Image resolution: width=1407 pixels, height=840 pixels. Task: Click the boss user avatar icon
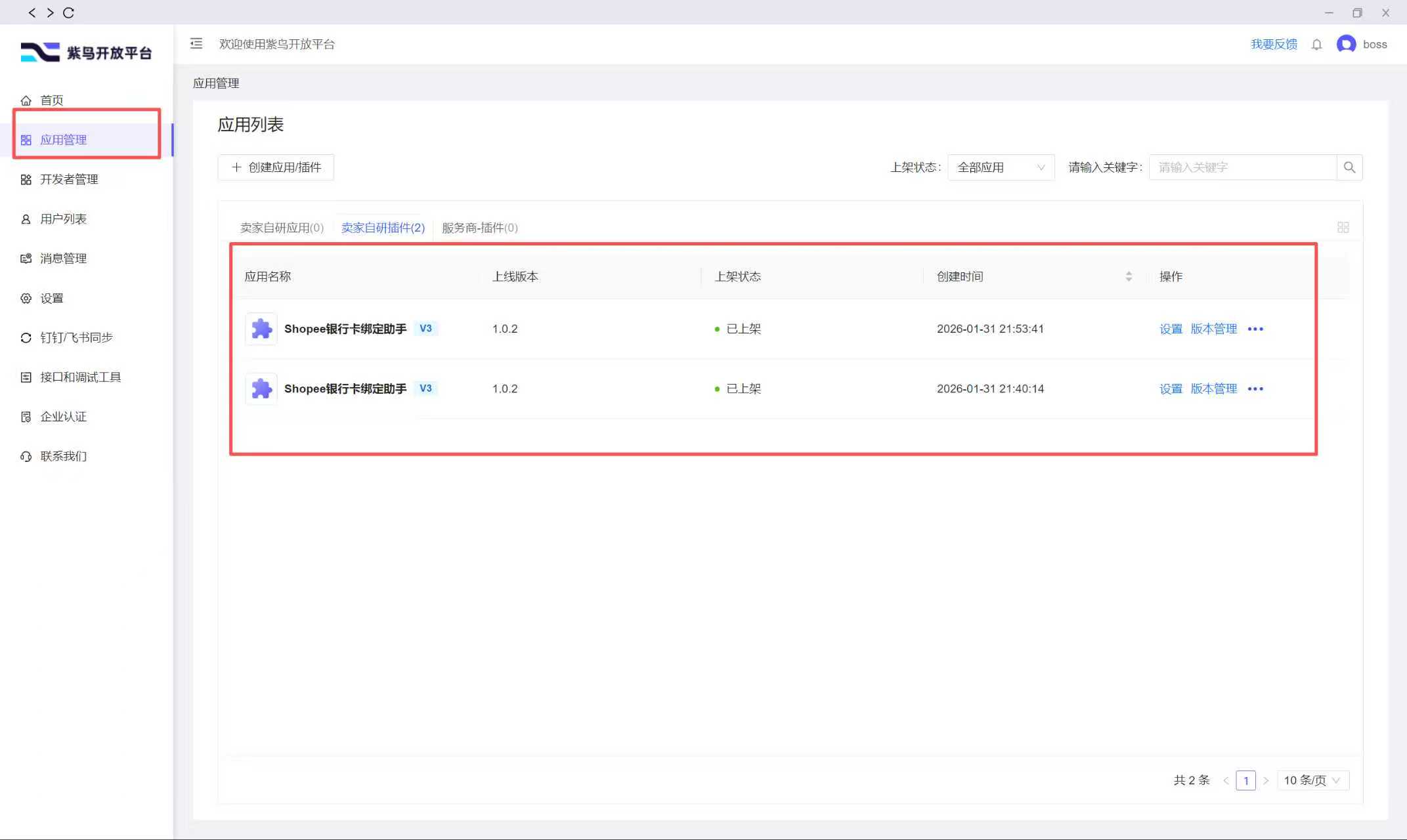tap(1346, 44)
